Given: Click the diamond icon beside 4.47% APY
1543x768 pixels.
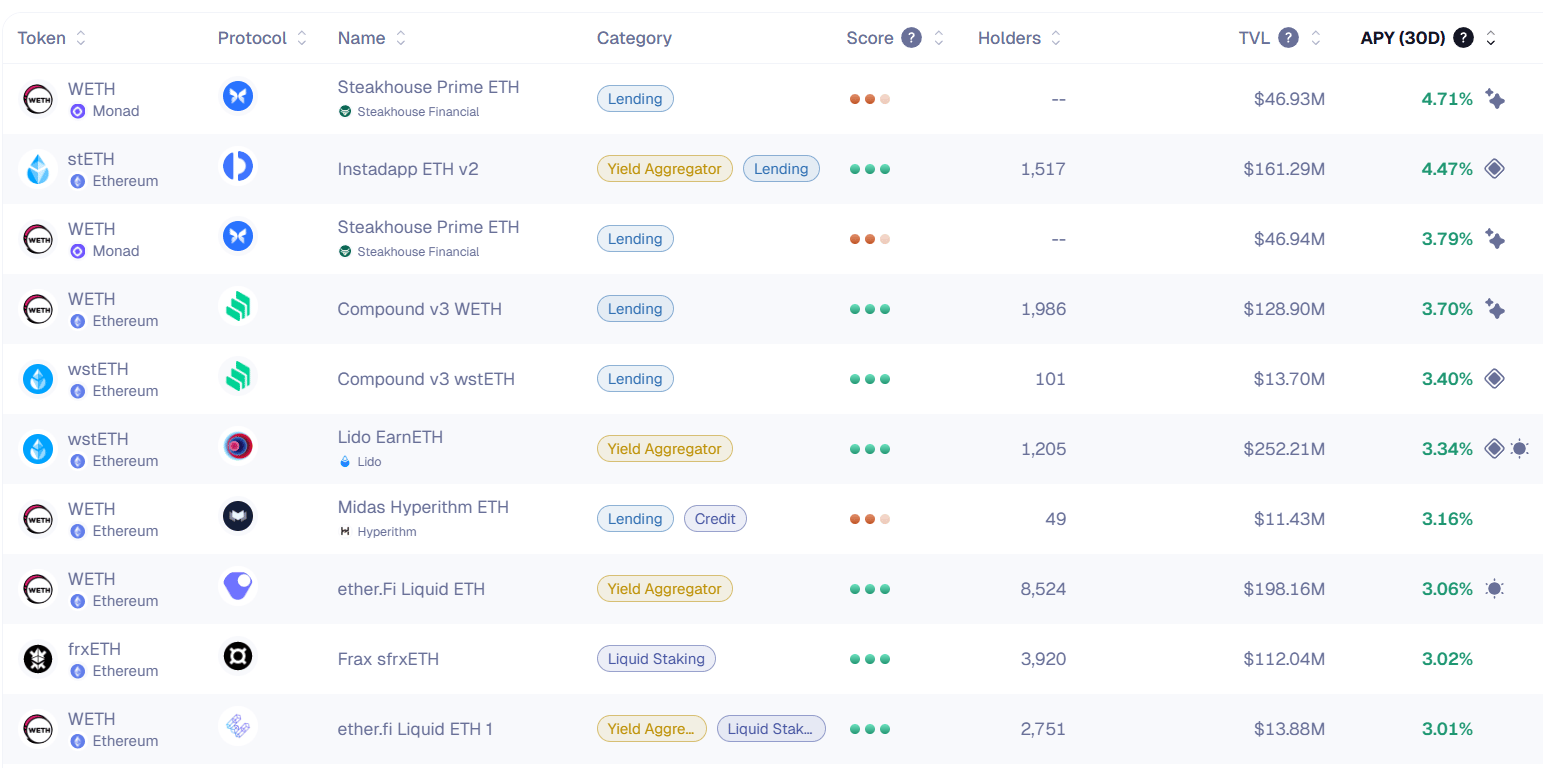Looking at the screenshot, I should 1494,169.
